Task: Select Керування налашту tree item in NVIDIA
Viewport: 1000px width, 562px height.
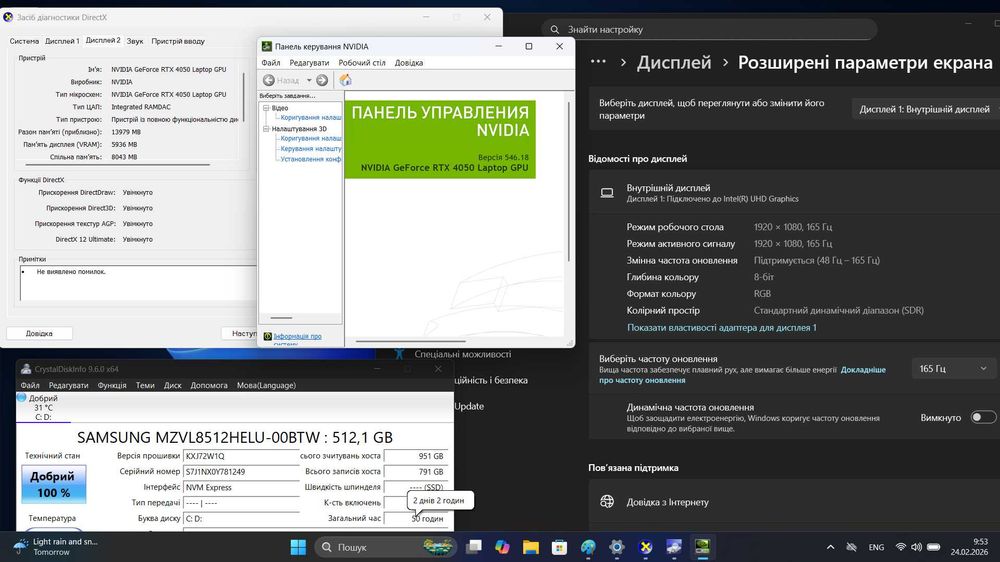Action: (x=311, y=149)
